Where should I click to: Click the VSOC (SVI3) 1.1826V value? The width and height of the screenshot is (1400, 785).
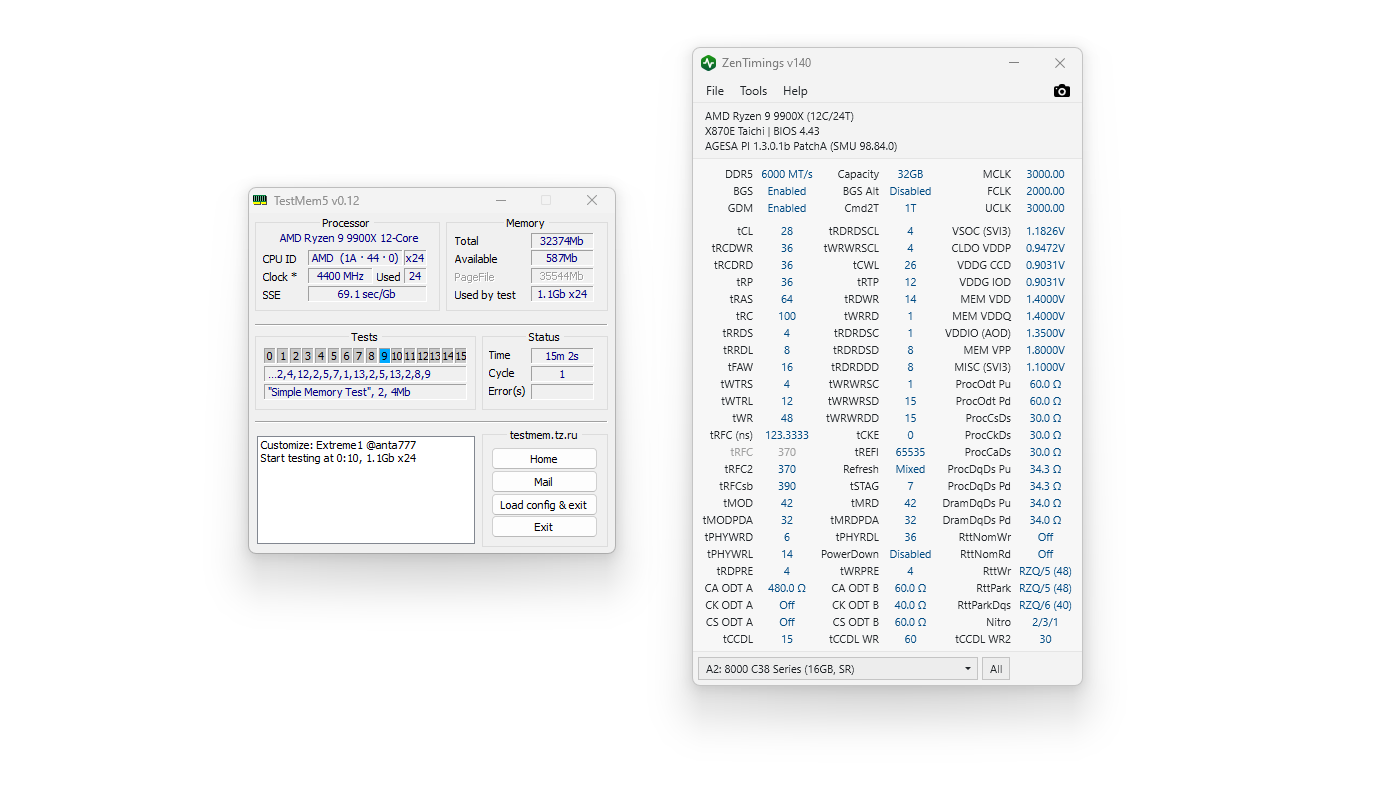click(x=1045, y=231)
